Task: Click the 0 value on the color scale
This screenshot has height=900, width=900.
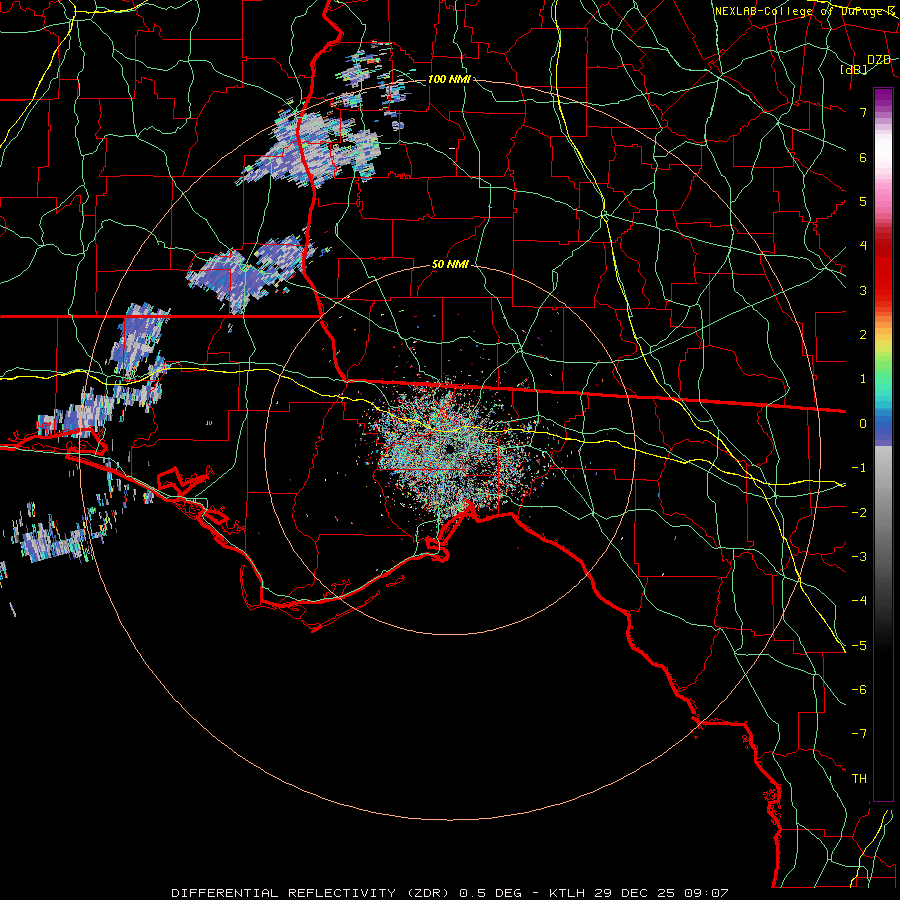Action: point(863,424)
